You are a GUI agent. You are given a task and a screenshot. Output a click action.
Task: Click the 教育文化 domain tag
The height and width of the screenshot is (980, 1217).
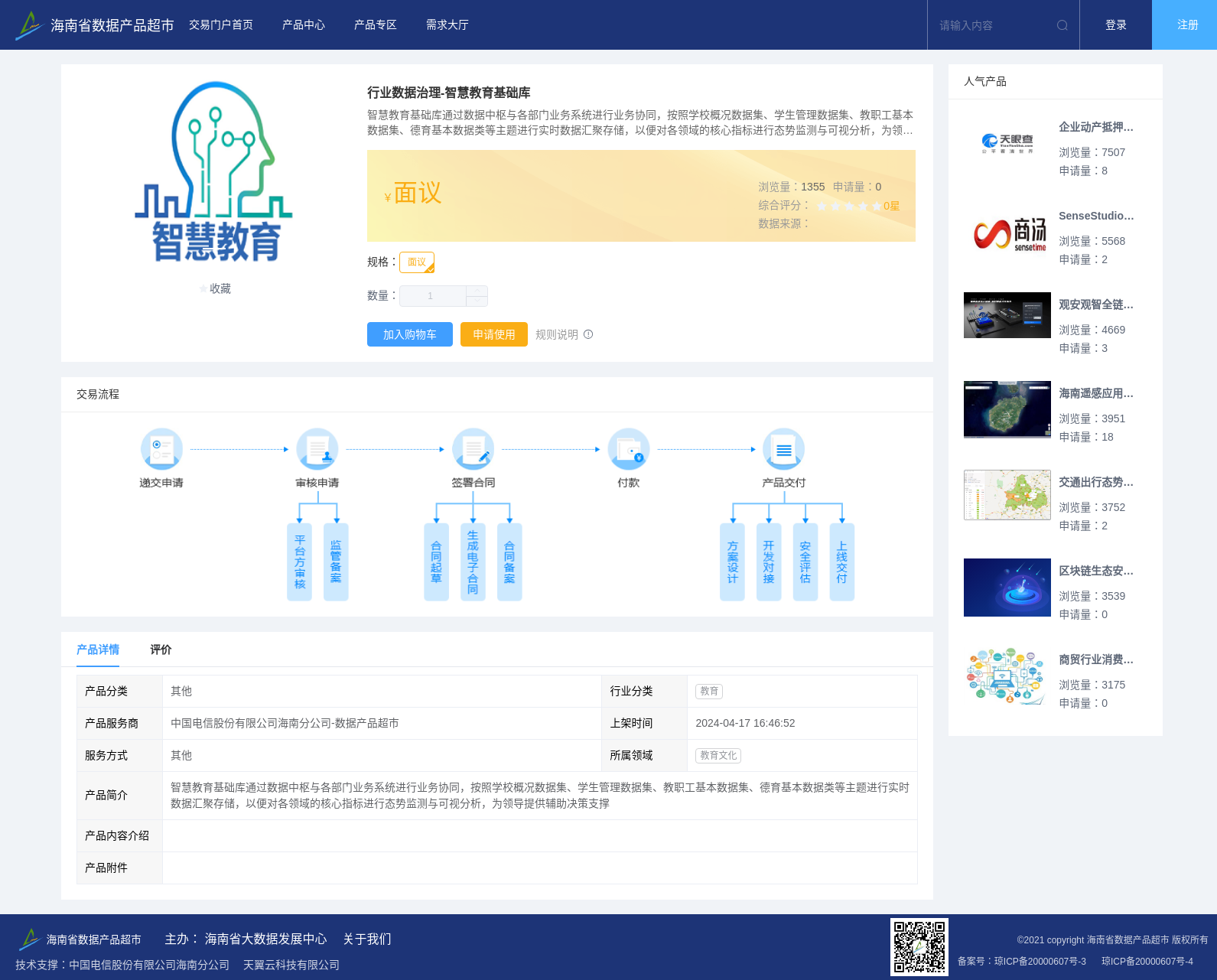tap(718, 755)
